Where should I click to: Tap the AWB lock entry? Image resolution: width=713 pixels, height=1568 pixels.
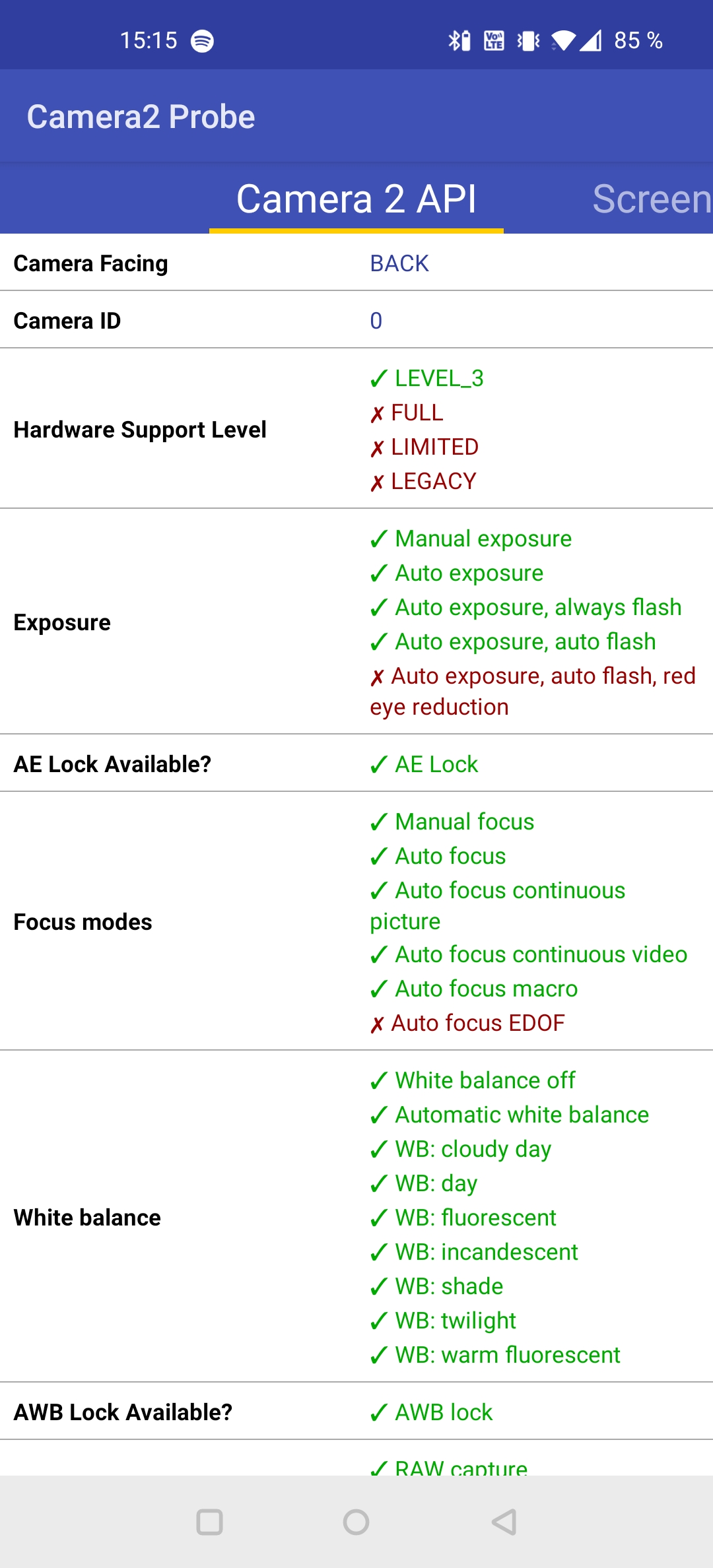pos(431,1412)
